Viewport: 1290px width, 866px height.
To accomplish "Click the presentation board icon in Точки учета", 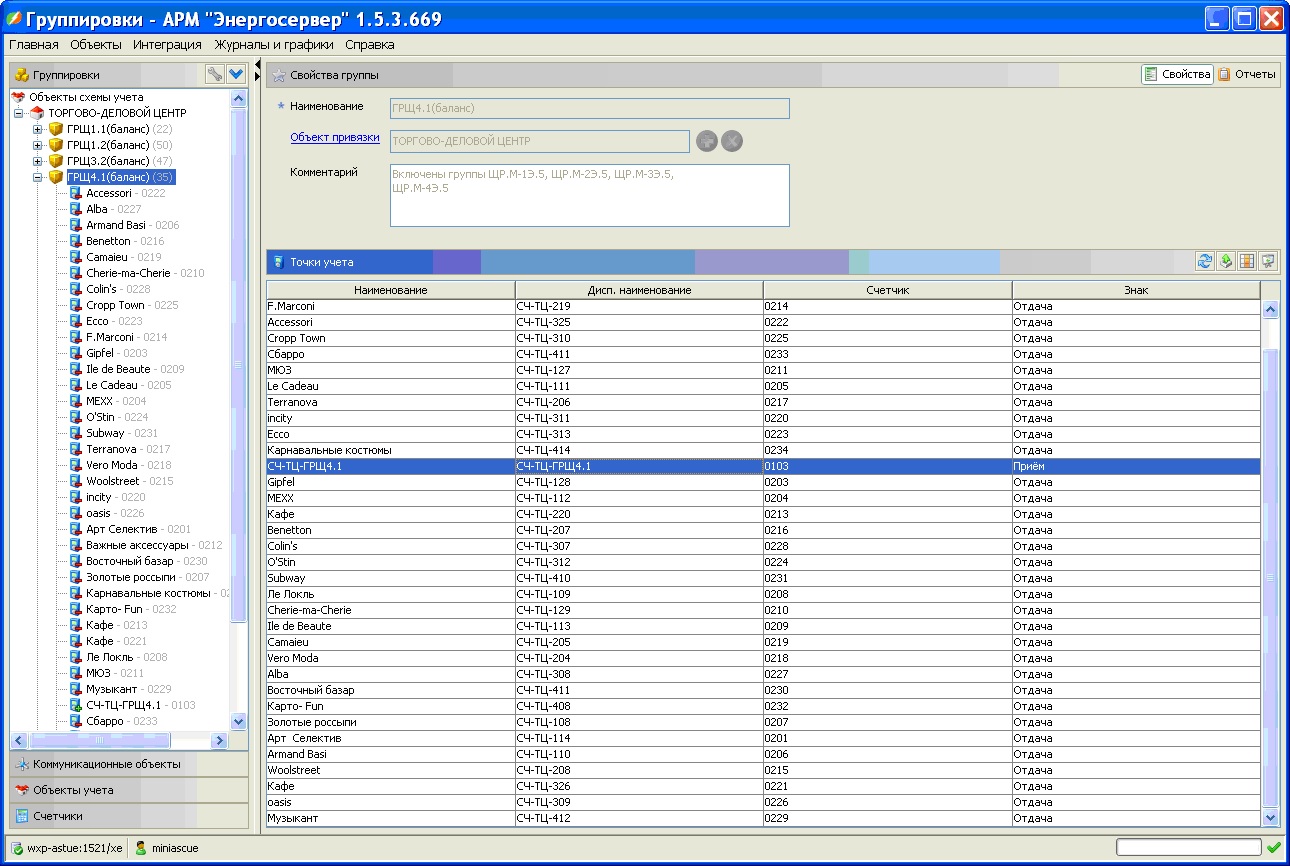I will click(1268, 261).
